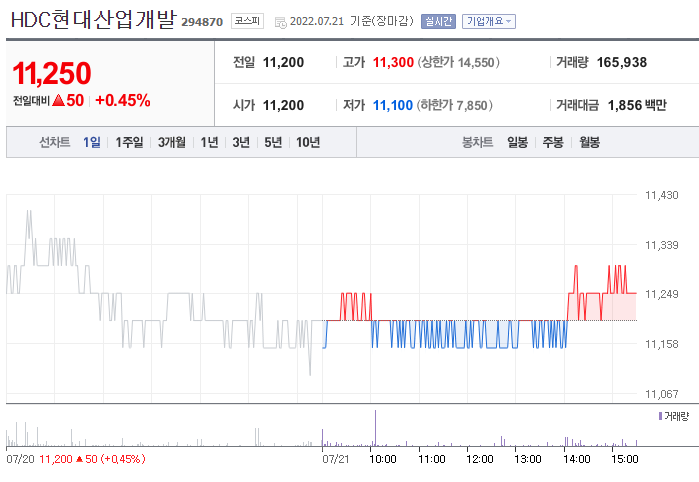Click the 거래량 legend marker below the chart
This screenshot has width=699, height=482.
661,416
